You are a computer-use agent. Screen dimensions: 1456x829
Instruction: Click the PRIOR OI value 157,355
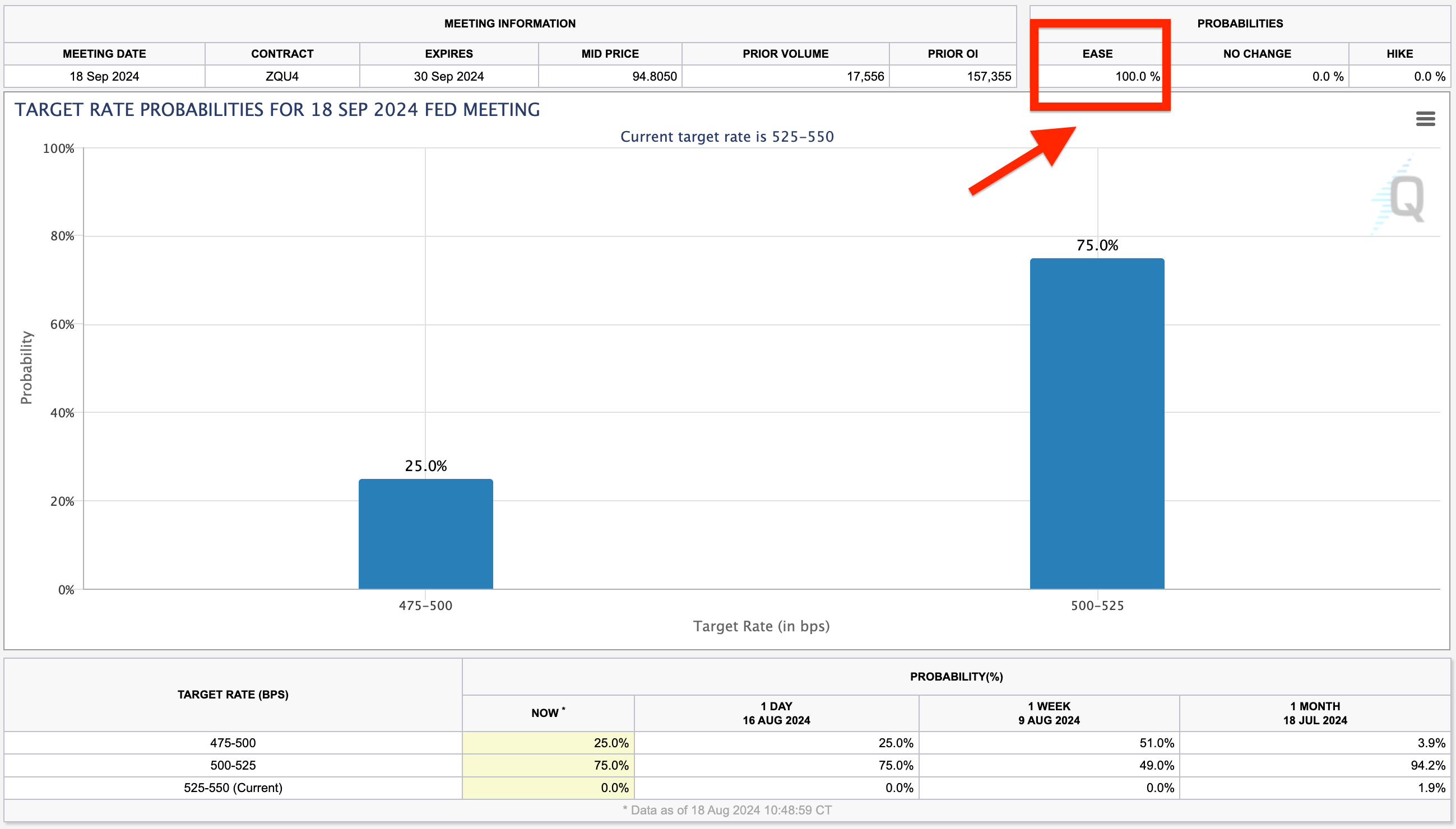tap(989, 76)
